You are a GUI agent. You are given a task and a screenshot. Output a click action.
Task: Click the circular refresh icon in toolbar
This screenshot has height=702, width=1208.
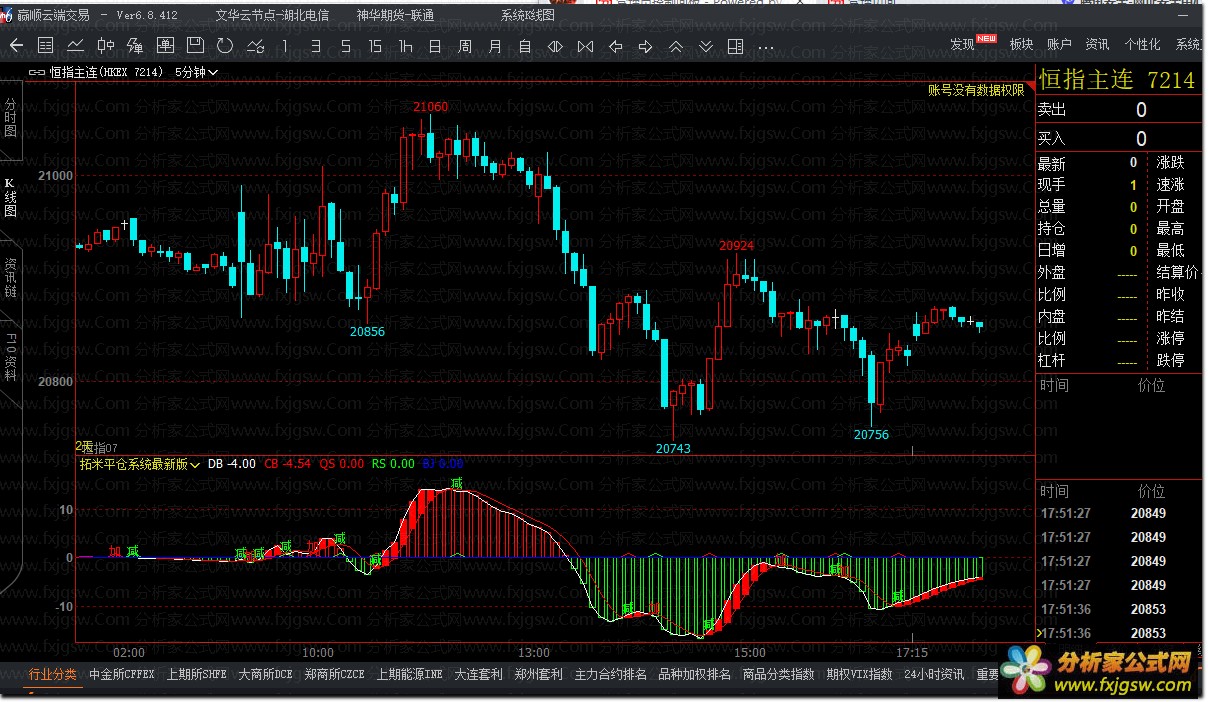[x=225, y=46]
